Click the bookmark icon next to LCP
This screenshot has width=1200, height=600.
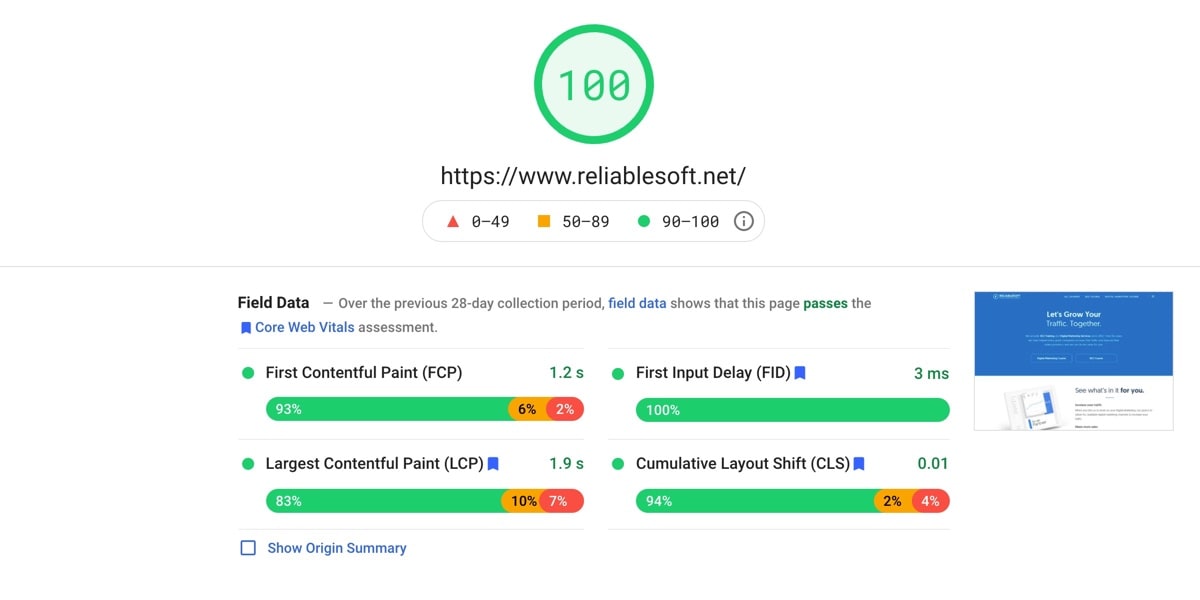(x=493, y=464)
